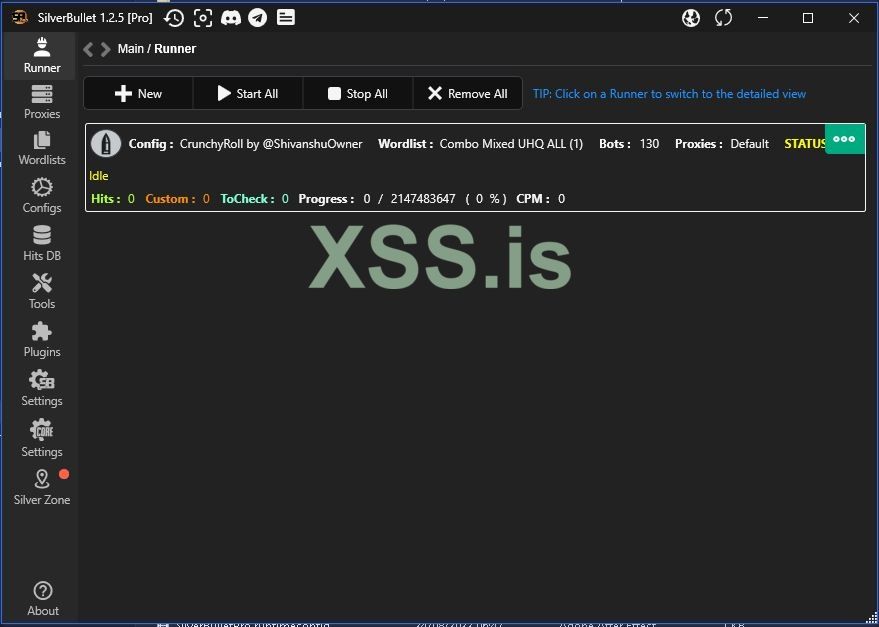Open the Runner section in sidebar
Screen dimensions: 879x627
point(41,56)
